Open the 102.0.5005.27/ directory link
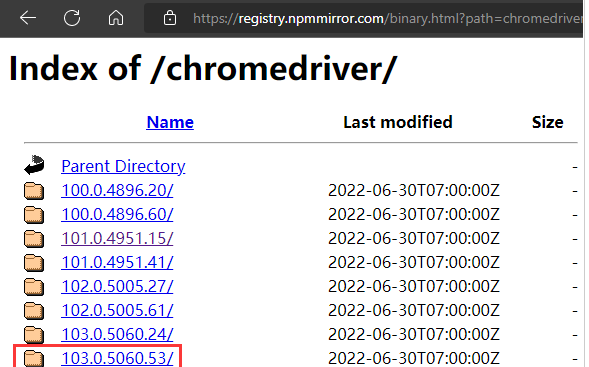Viewport: 589px width, 367px height. [x=117, y=286]
